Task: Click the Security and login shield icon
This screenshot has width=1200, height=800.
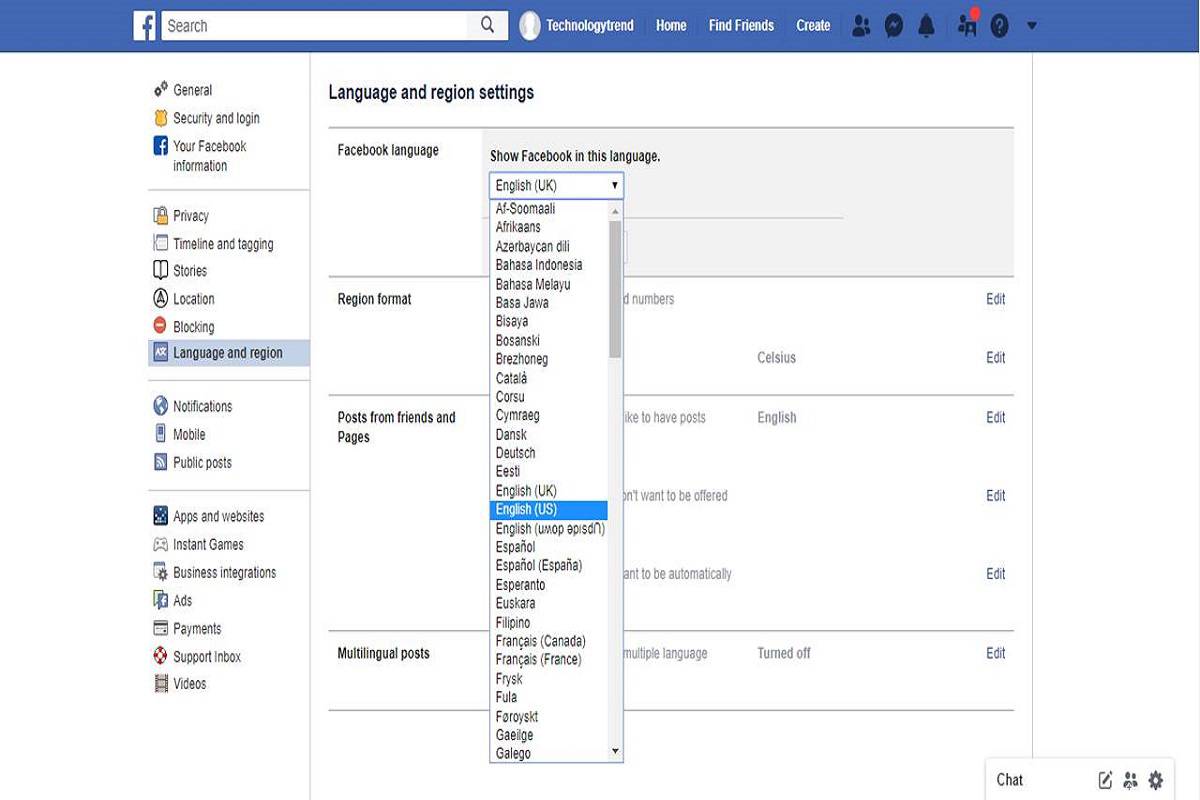Action: click(160, 118)
